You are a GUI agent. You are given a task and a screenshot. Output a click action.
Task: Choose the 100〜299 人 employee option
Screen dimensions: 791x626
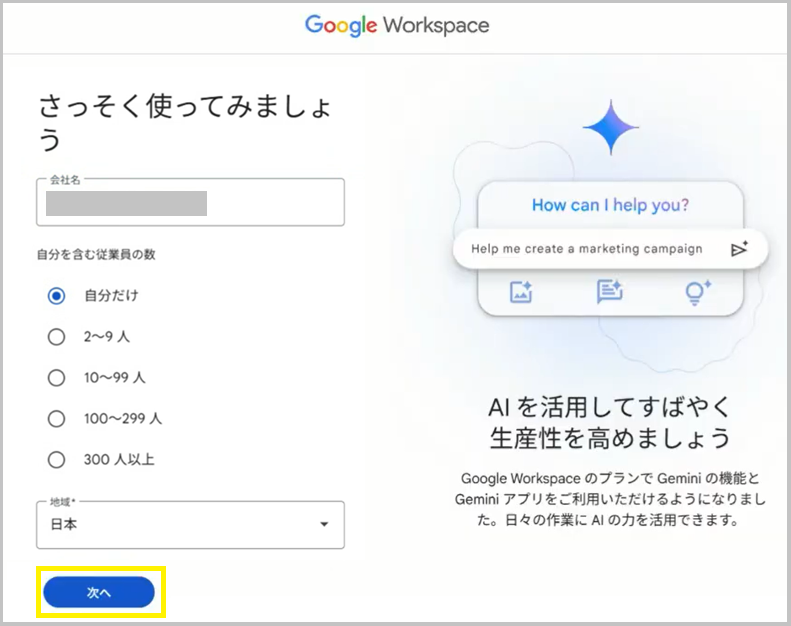(x=56, y=419)
